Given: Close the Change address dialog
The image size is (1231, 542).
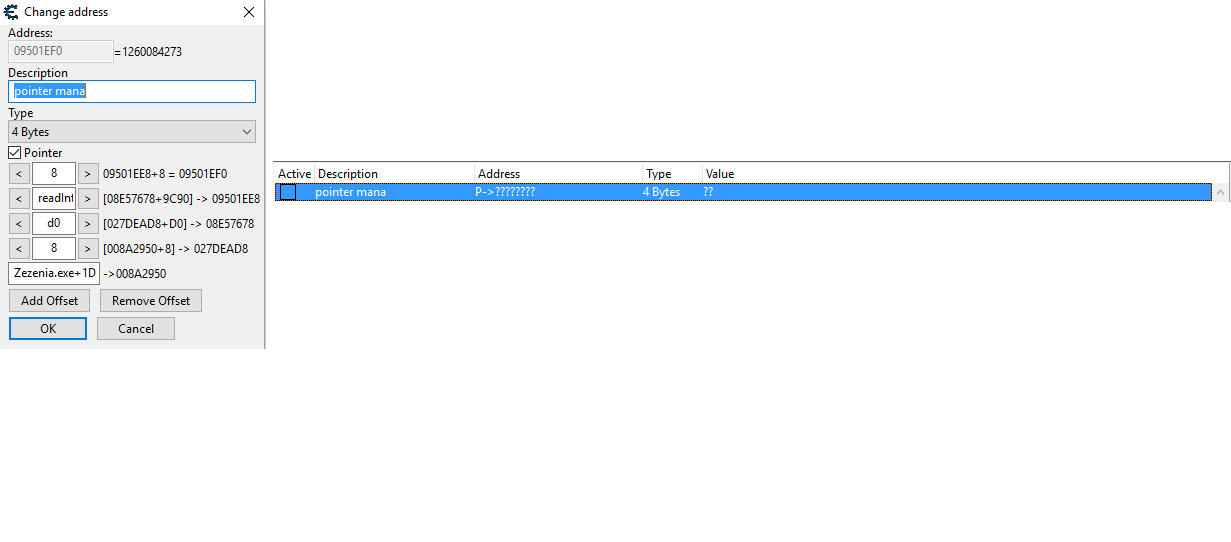Looking at the screenshot, I should click(249, 12).
